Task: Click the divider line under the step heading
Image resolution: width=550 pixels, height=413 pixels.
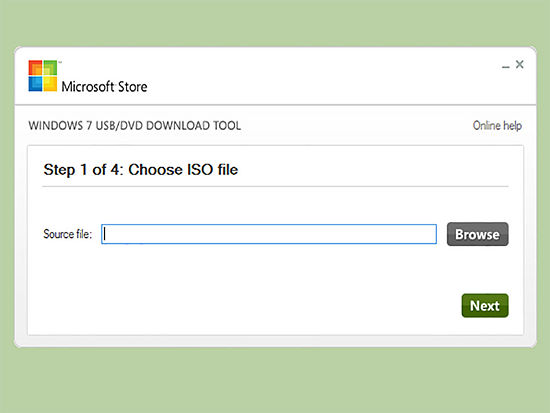Action: [275, 187]
